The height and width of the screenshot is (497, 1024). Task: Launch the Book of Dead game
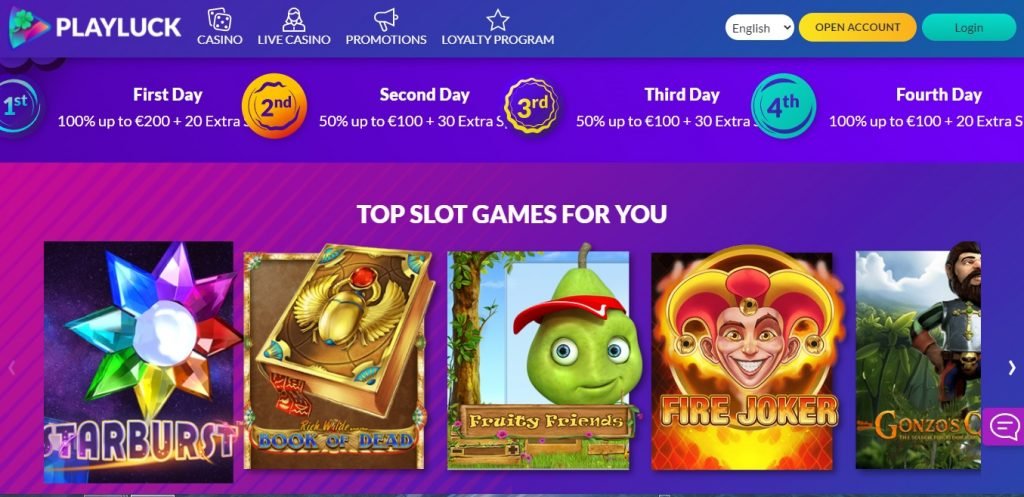pyautogui.click(x=339, y=357)
